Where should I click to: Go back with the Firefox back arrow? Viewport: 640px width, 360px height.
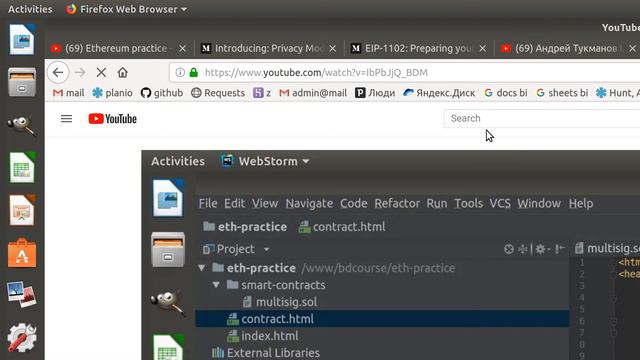click(x=58, y=73)
